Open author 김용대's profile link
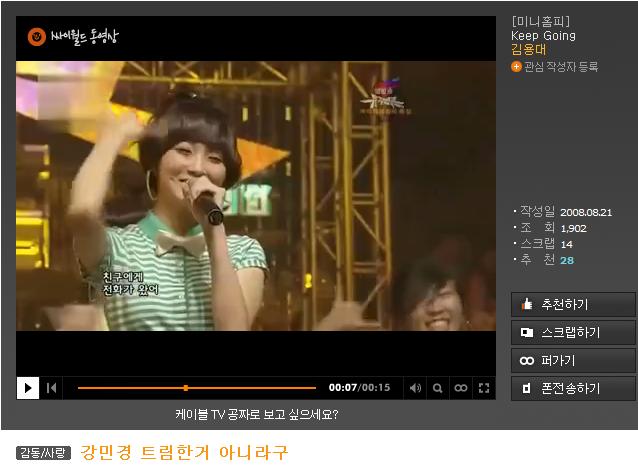The image size is (638, 468). 529,50
